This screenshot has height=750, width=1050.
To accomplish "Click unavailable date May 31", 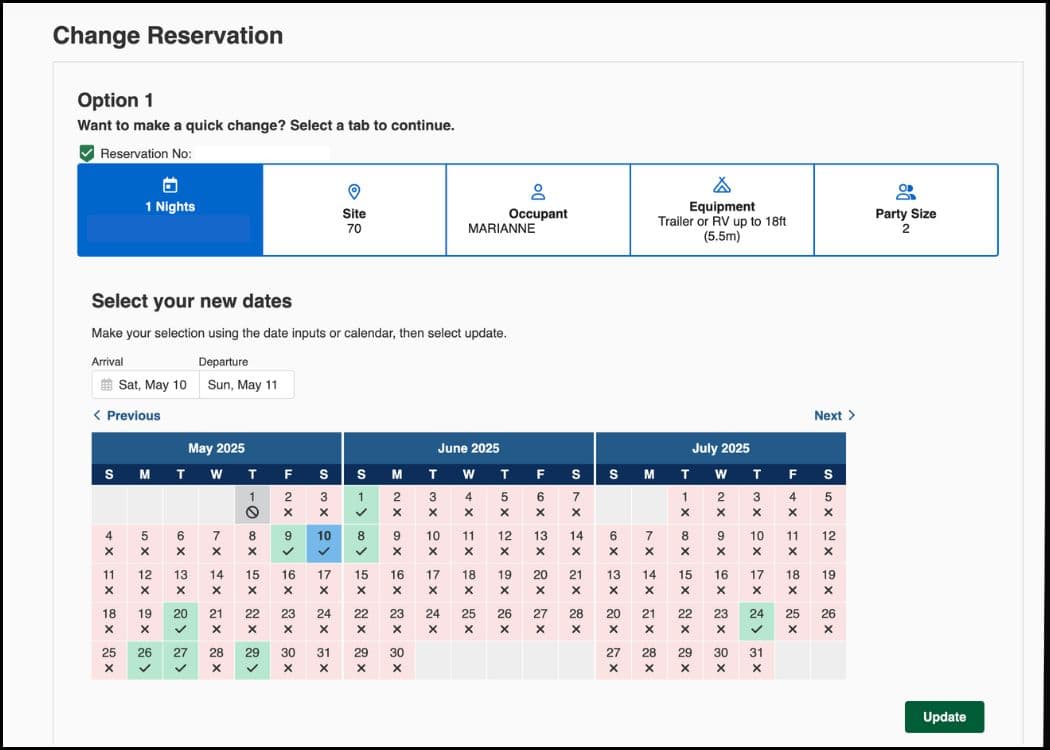I will click(x=324, y=660).
